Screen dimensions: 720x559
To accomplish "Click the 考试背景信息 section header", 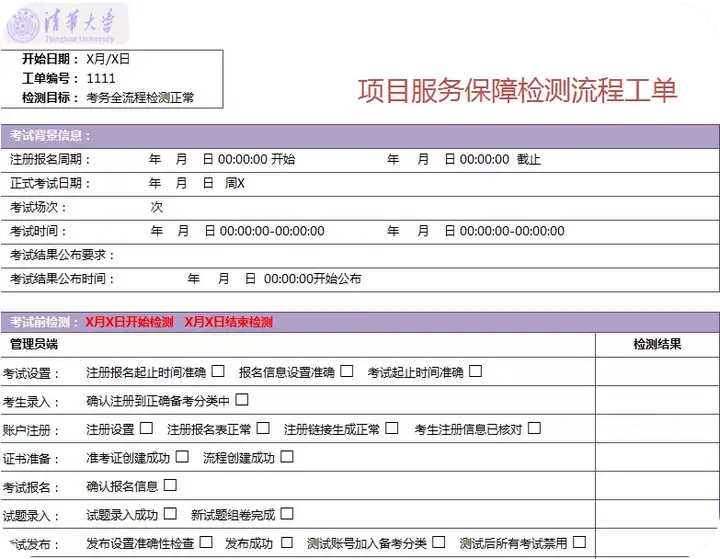I will coord(360,136).
